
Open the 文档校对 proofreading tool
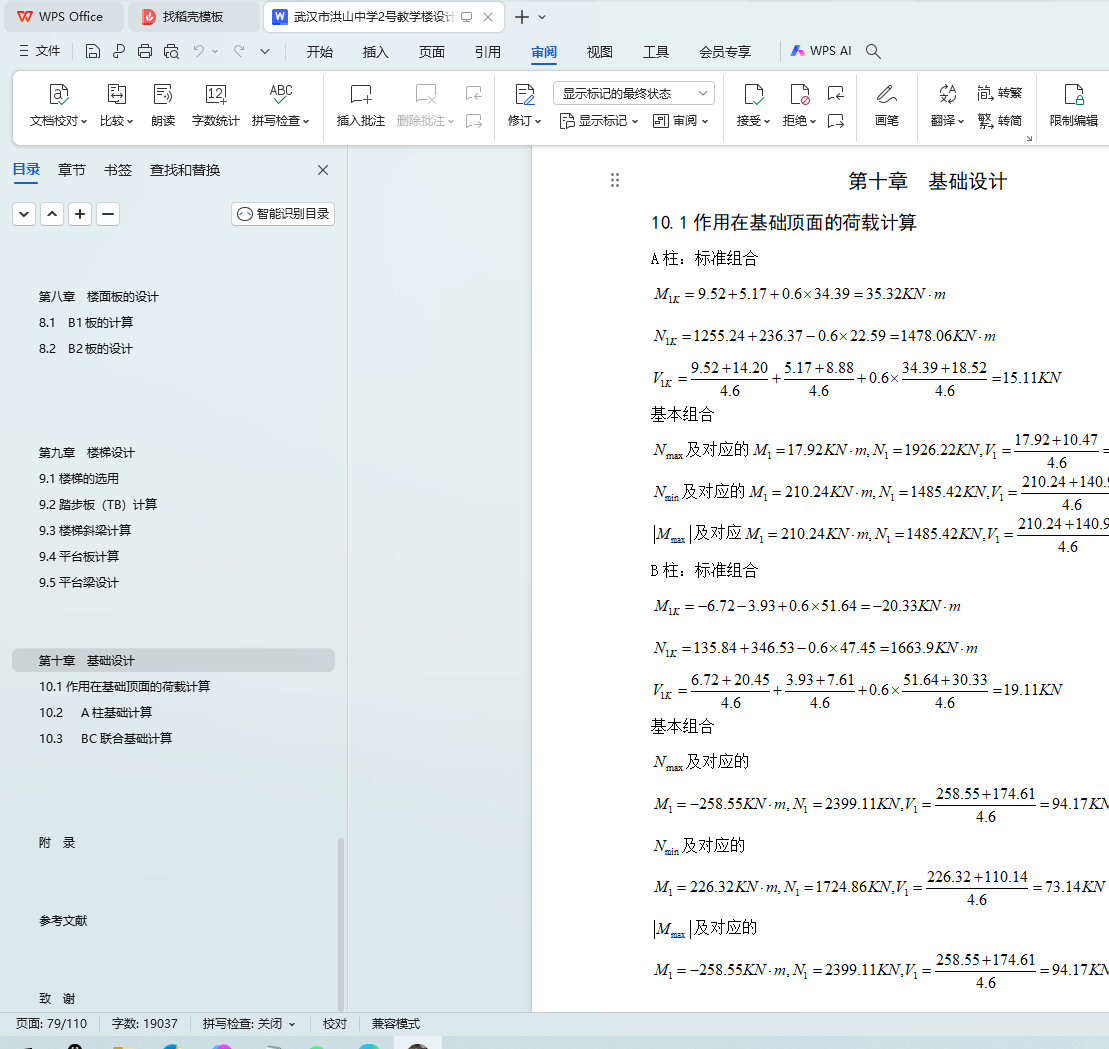tap(58, 105)
